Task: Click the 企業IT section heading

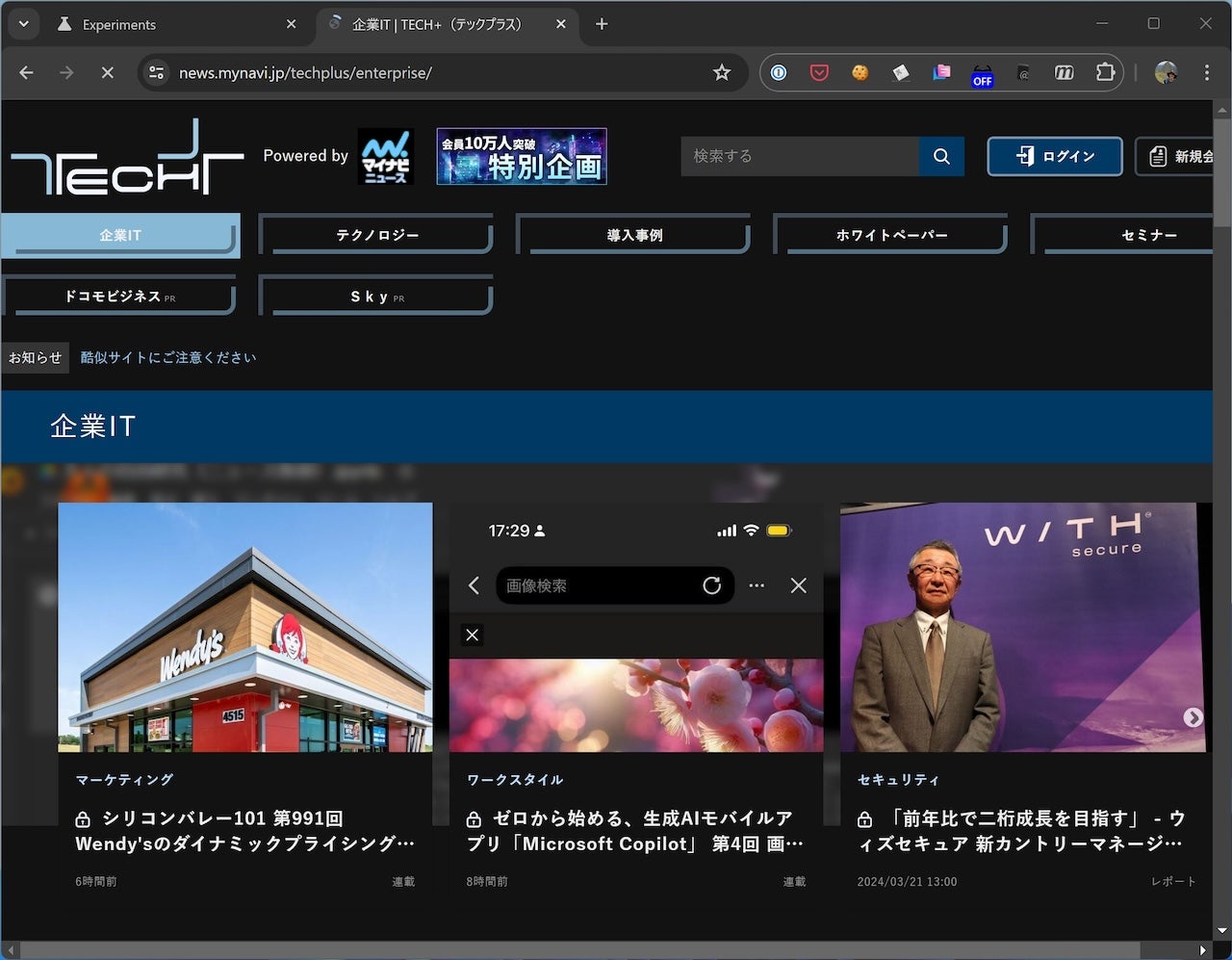Action: coord(92,427)
